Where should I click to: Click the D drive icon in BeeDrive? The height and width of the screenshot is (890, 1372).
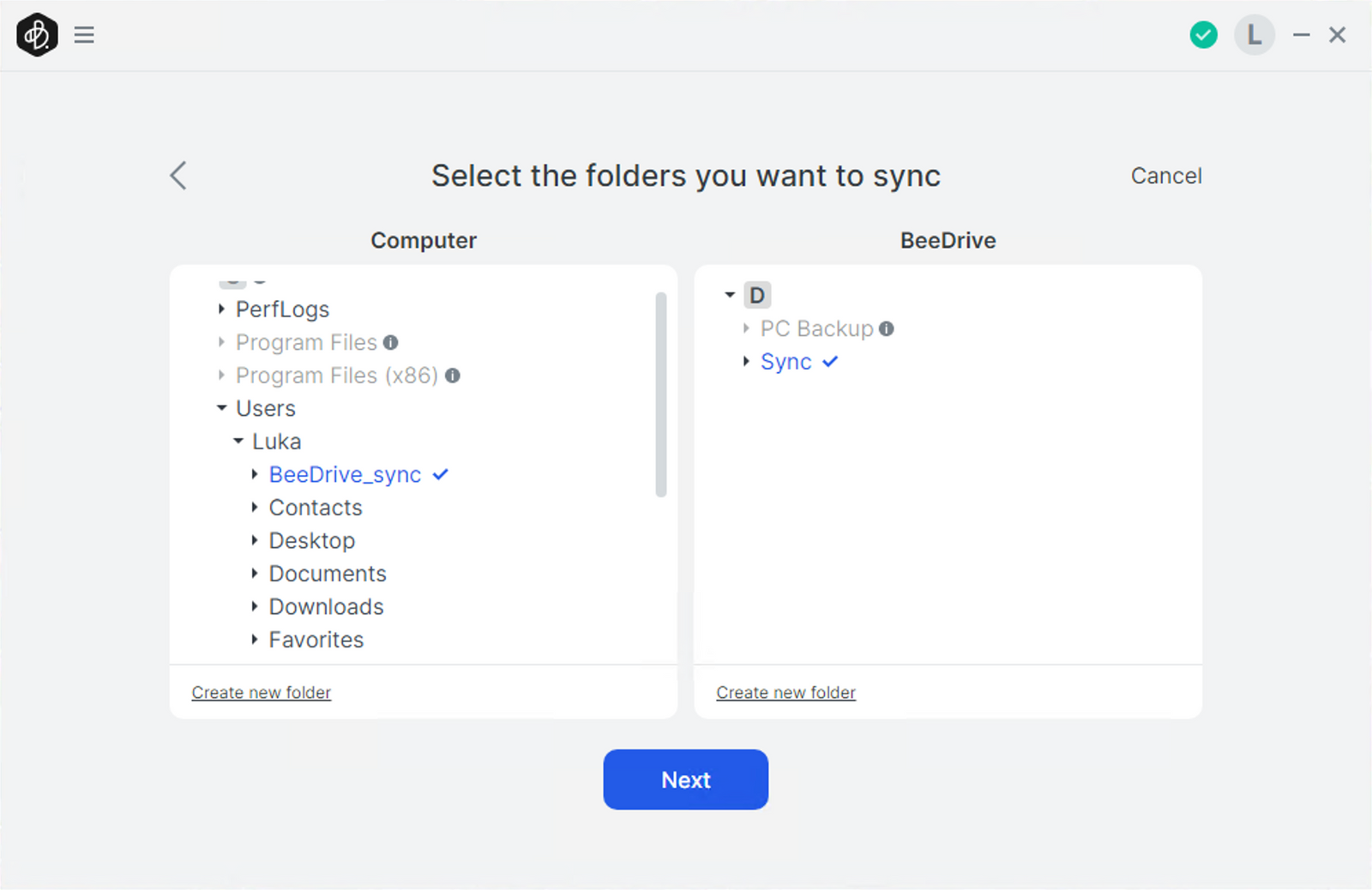tap(757, 295)
